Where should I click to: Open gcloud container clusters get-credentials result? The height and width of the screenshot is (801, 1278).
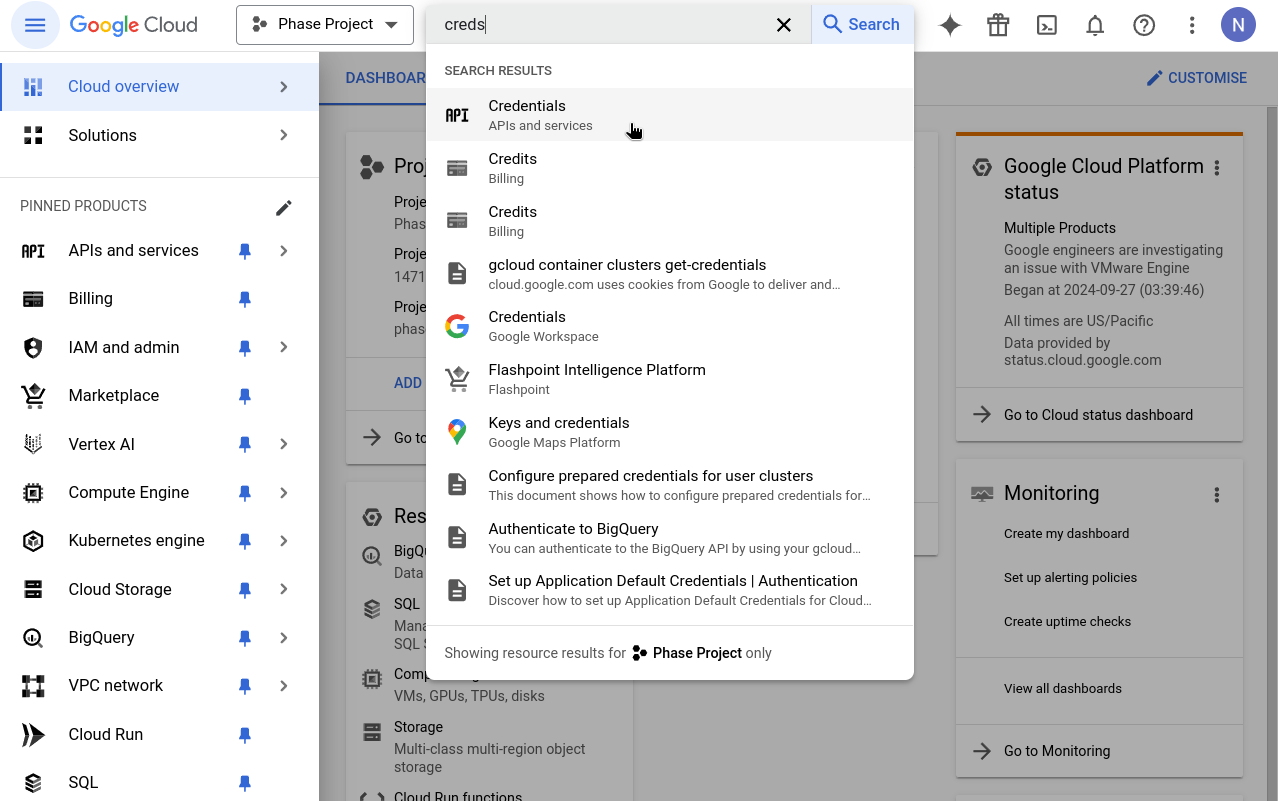669,274
